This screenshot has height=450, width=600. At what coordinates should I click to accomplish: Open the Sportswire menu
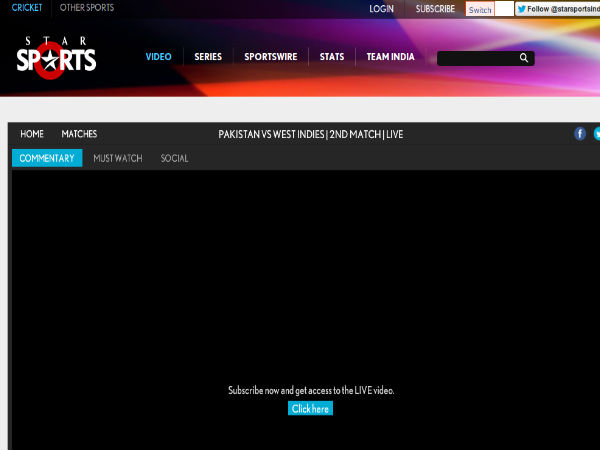click(271, 57)
